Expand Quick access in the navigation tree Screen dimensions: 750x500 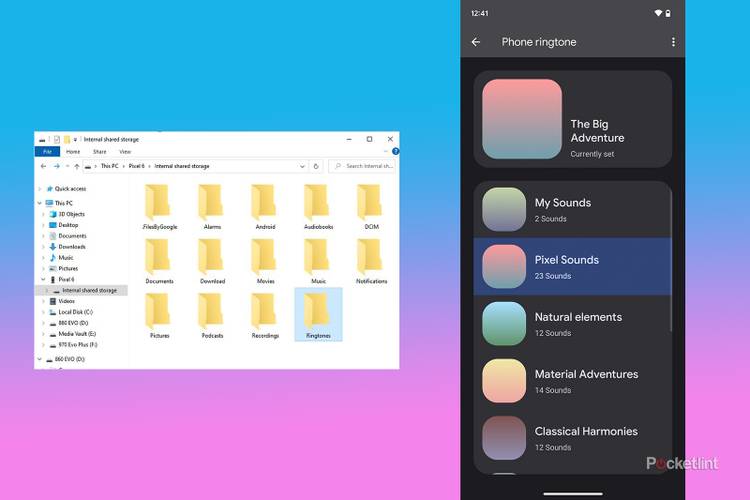(x=40, y=189)
